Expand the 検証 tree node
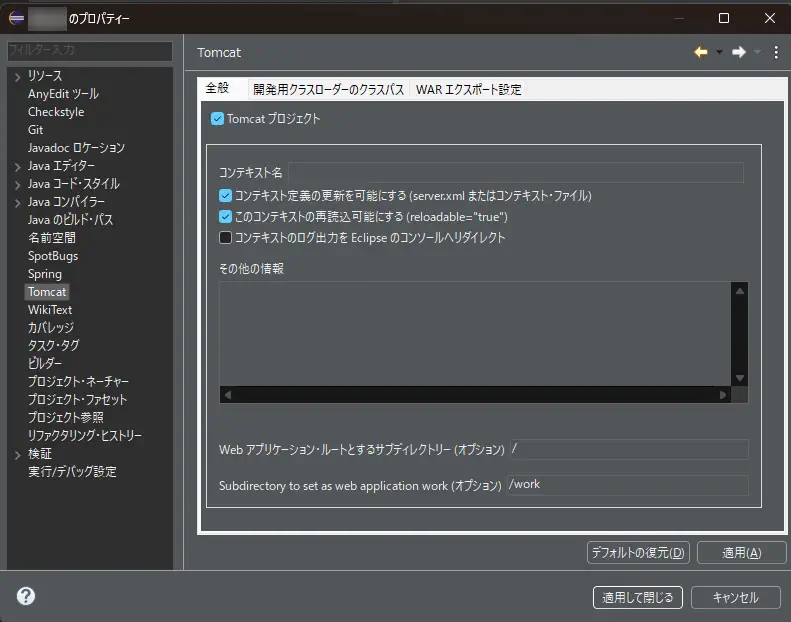This screenshot has width=791, height=622. 18,455
